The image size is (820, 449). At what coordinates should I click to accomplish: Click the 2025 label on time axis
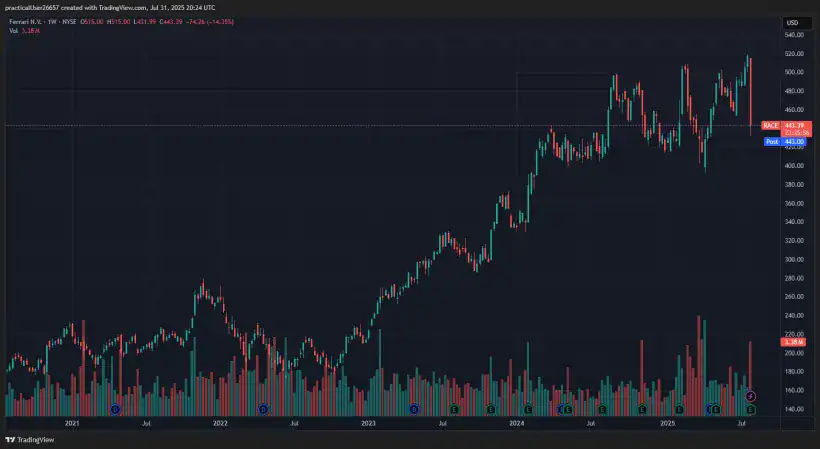(x=666, y=424)
